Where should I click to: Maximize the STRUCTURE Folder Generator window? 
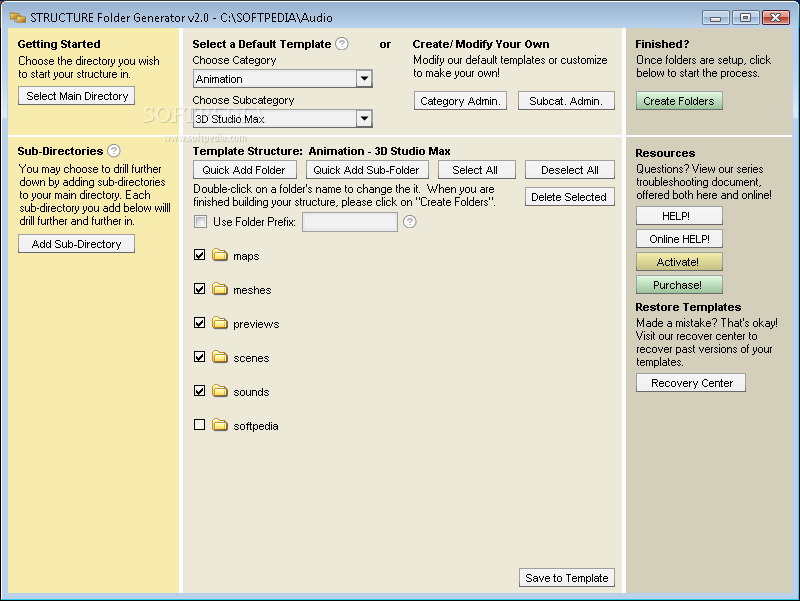(745, 17)
